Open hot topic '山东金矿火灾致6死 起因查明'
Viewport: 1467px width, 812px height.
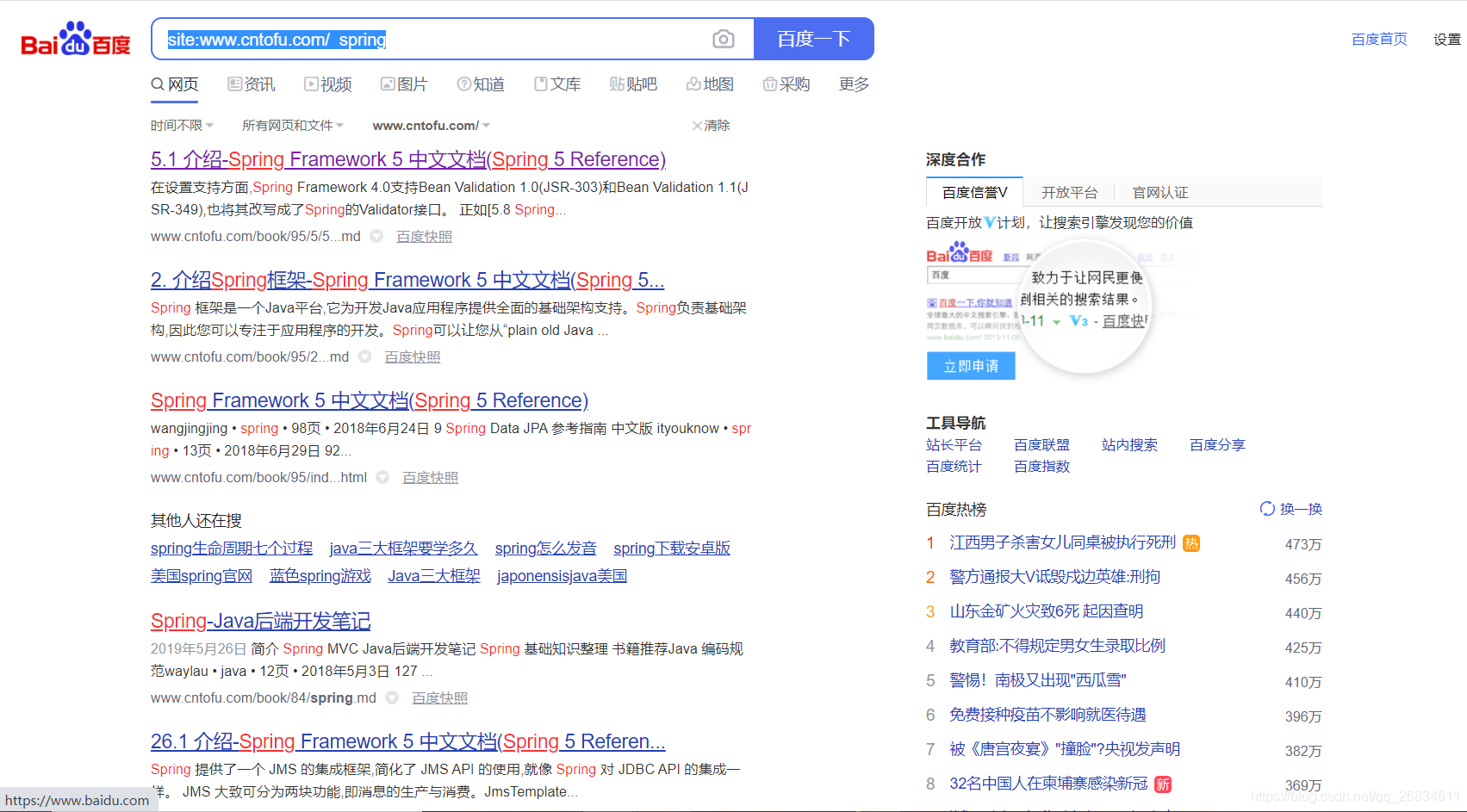point(1047,611)
